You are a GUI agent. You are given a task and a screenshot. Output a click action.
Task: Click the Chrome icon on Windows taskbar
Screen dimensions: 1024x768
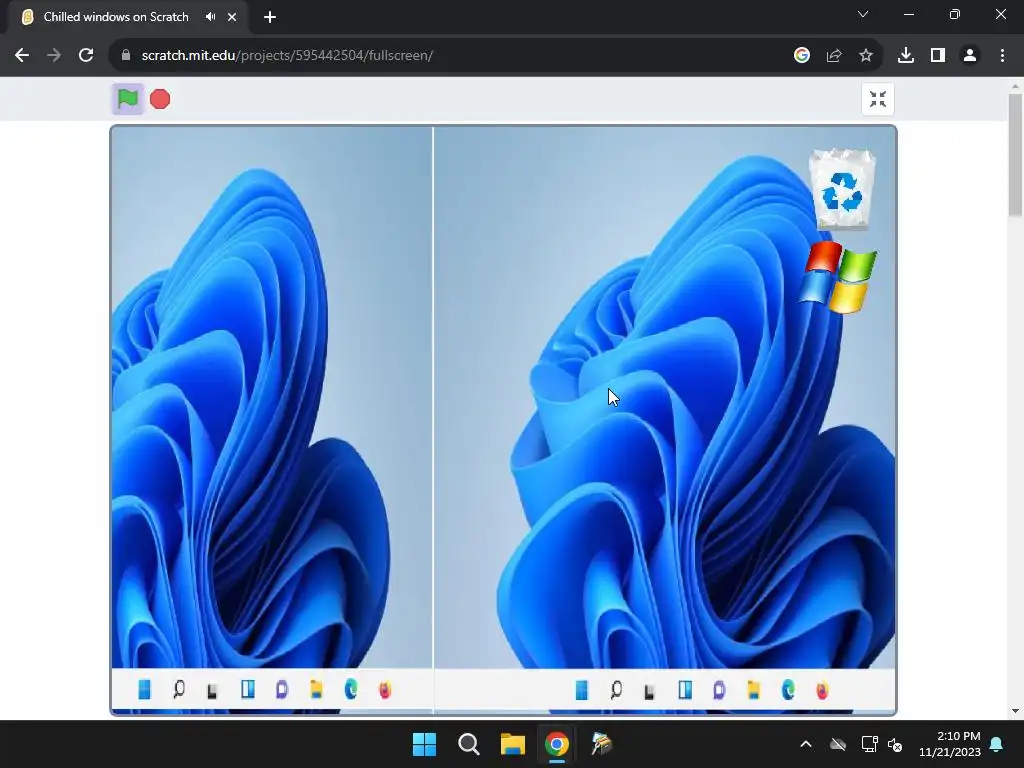(557, 744)
